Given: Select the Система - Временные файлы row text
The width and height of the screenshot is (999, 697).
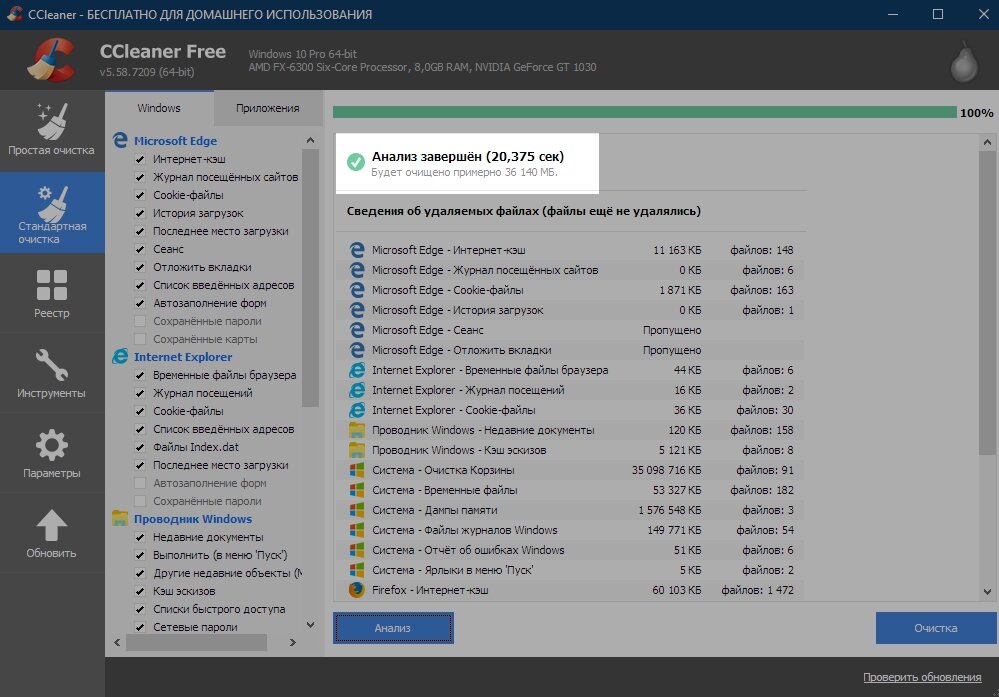Looking at the screenshot, I should pos(445,490).
